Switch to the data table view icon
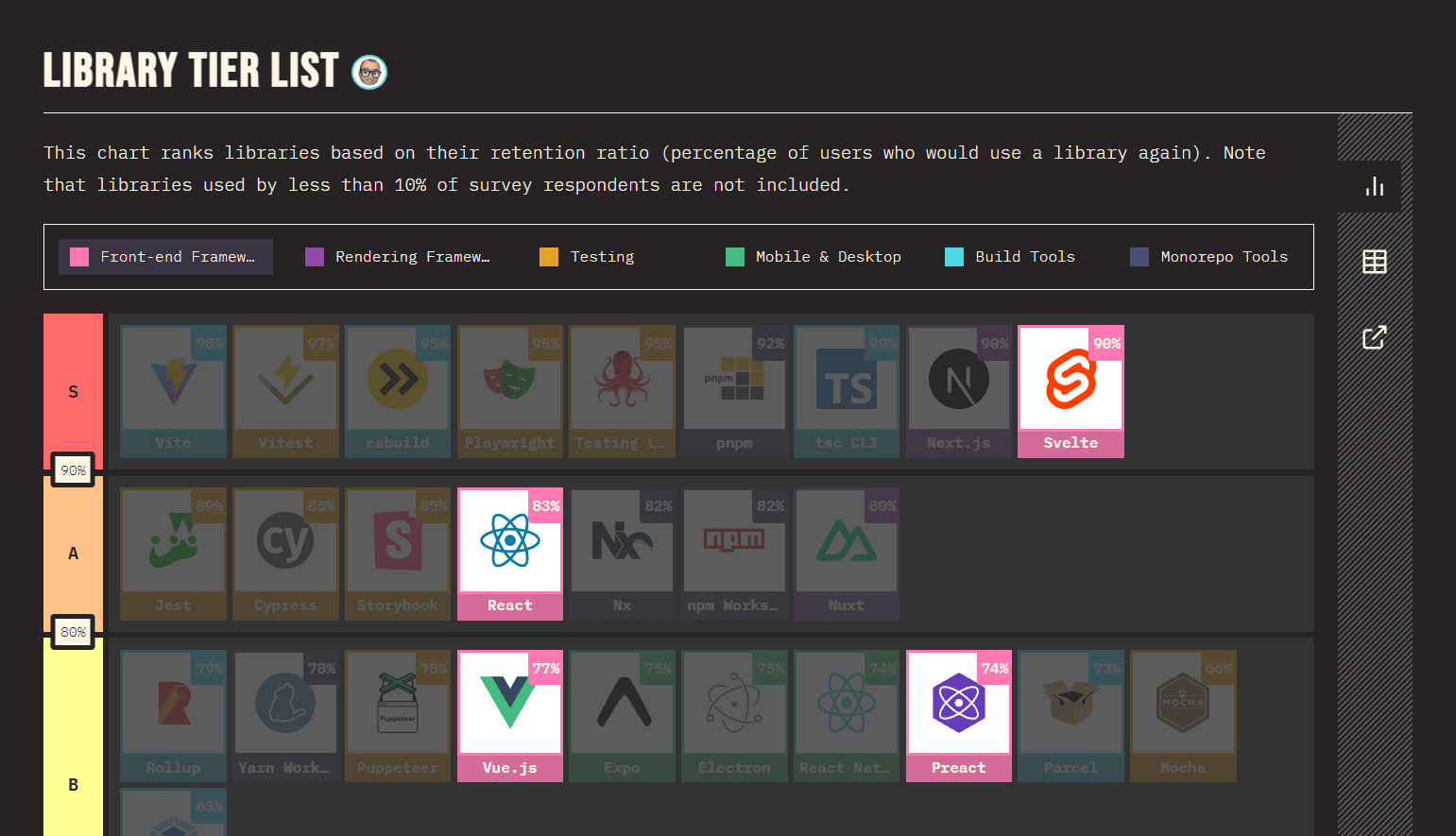 point(1374,262)
